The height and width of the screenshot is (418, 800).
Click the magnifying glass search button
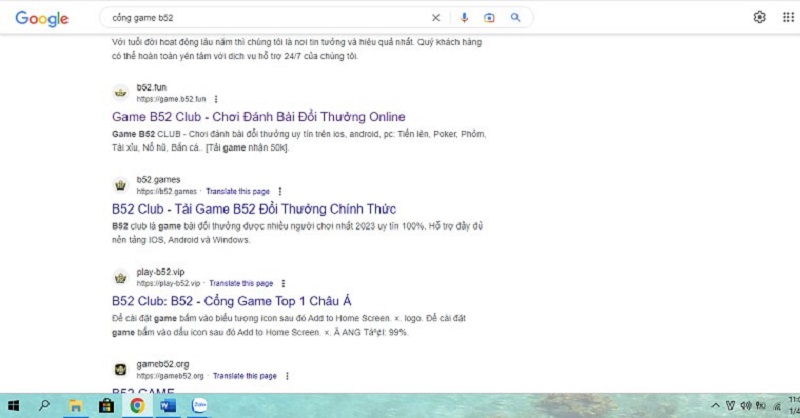pyautogui.click(x=515, y=18)
